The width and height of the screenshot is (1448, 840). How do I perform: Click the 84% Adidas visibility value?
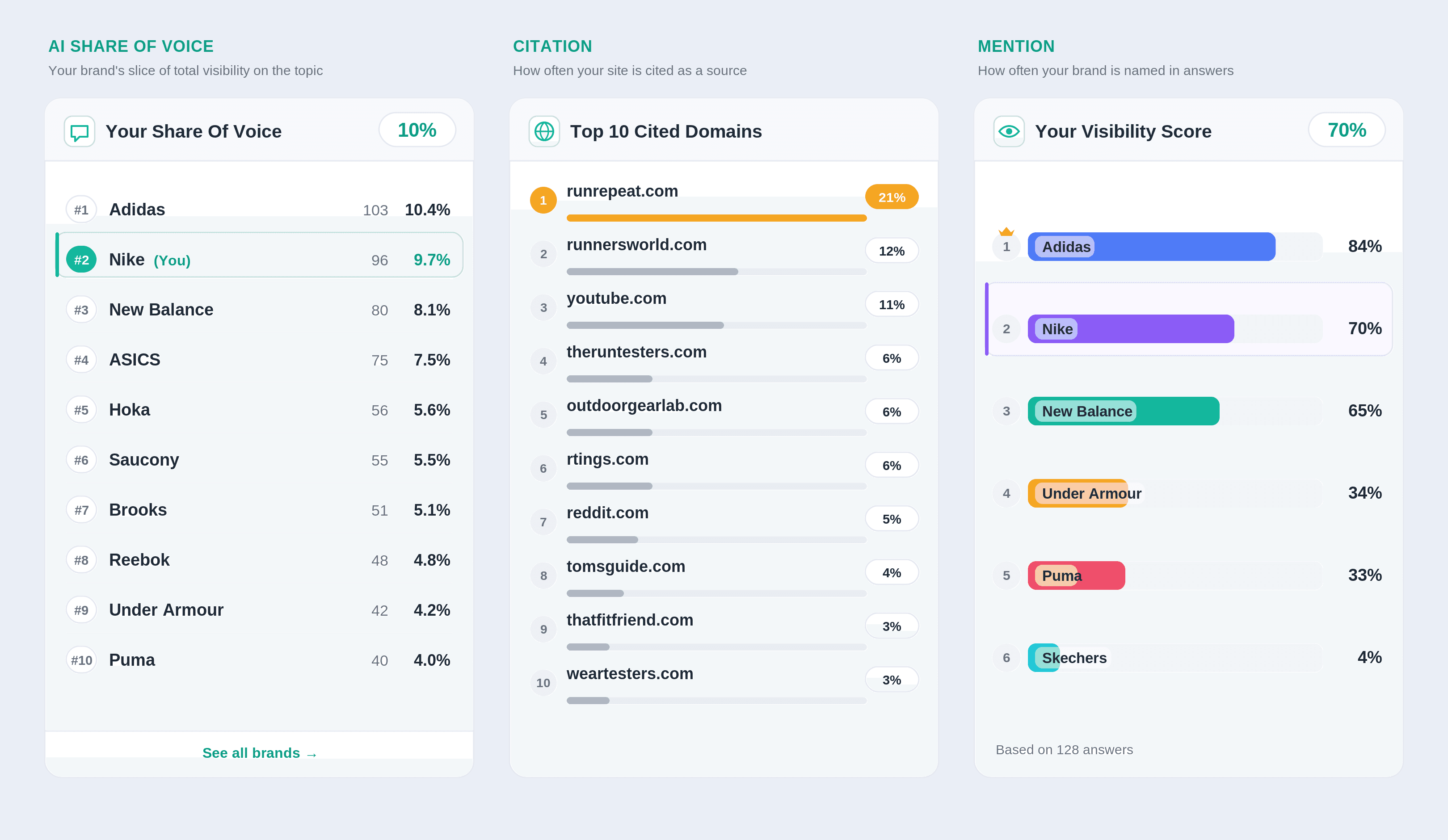tap(1365, 246)
